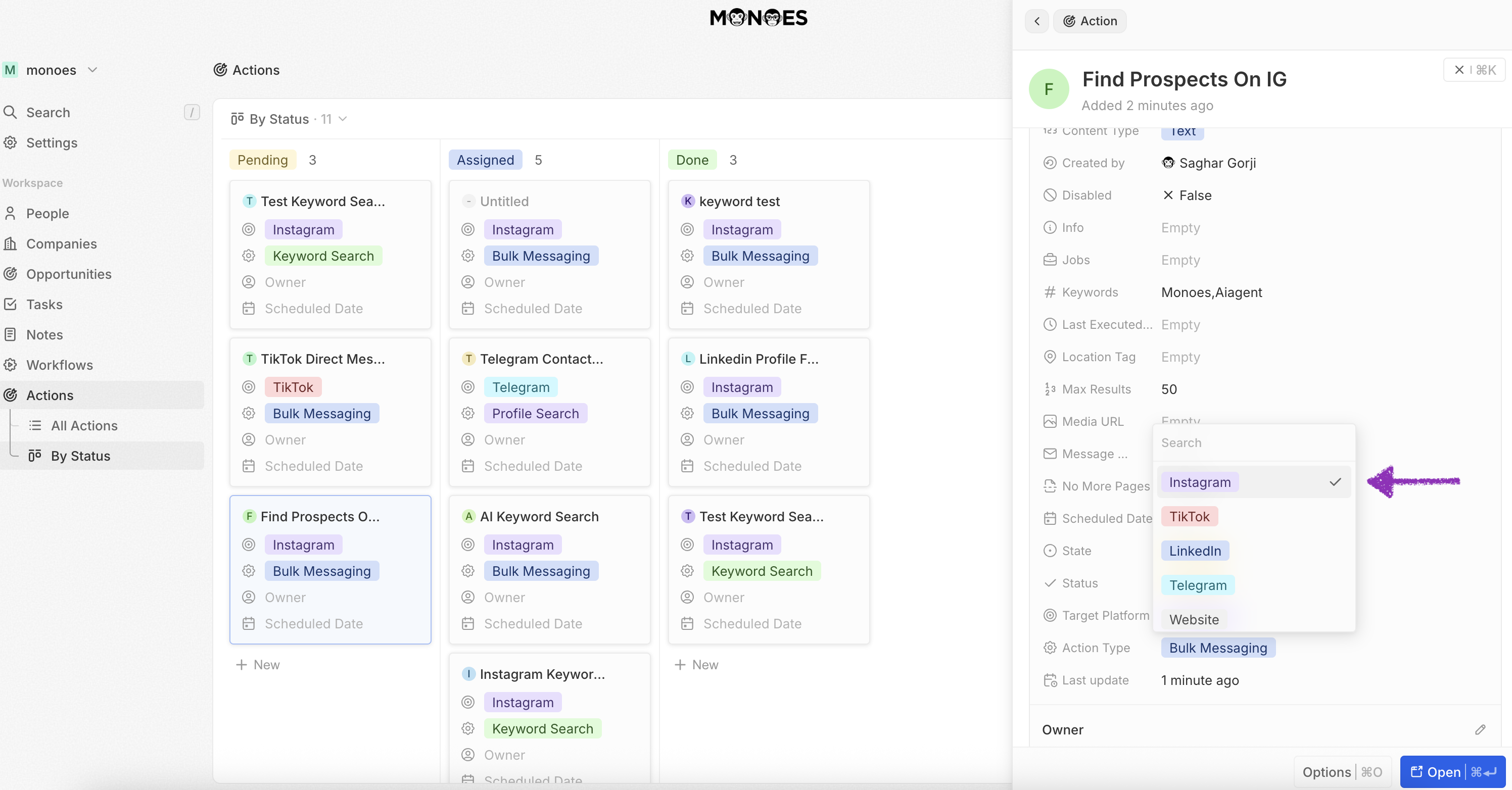Image resolution: width=1512 pixels, height=790 pixels.
Task: Click the back arrow in the Action panel
Action: (1036, 21)
